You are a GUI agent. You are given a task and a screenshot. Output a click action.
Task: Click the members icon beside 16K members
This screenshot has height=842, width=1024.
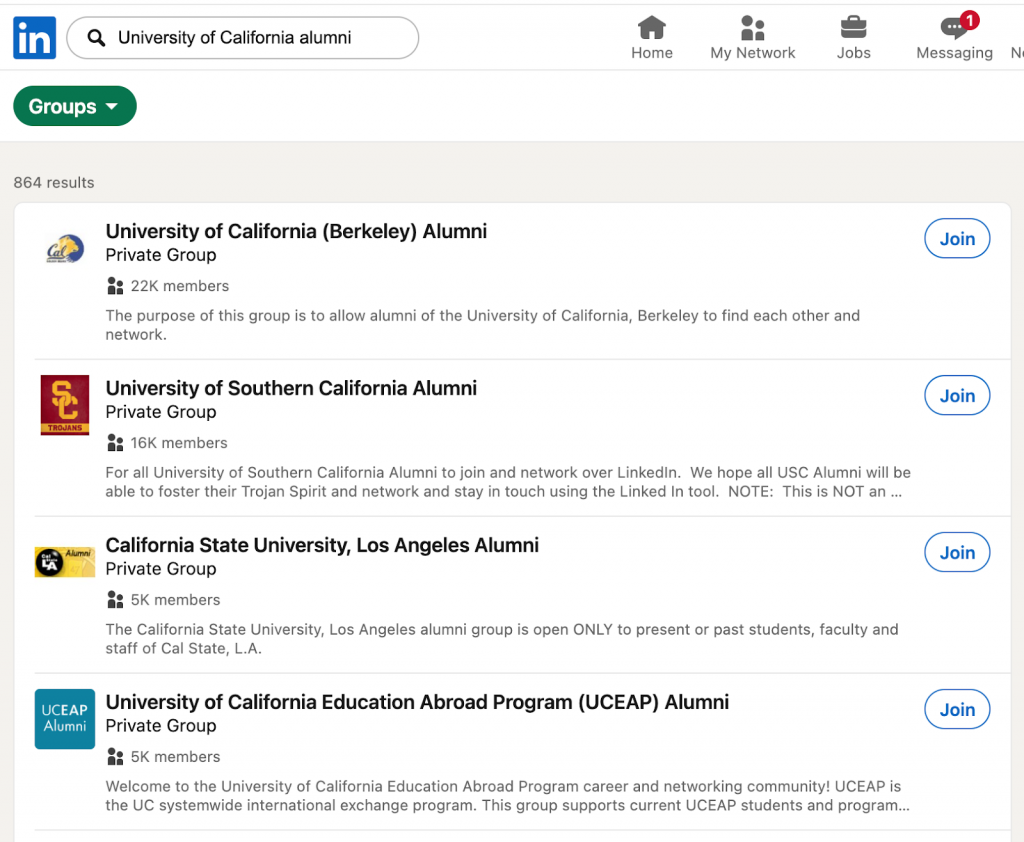[x=115, y=442]
